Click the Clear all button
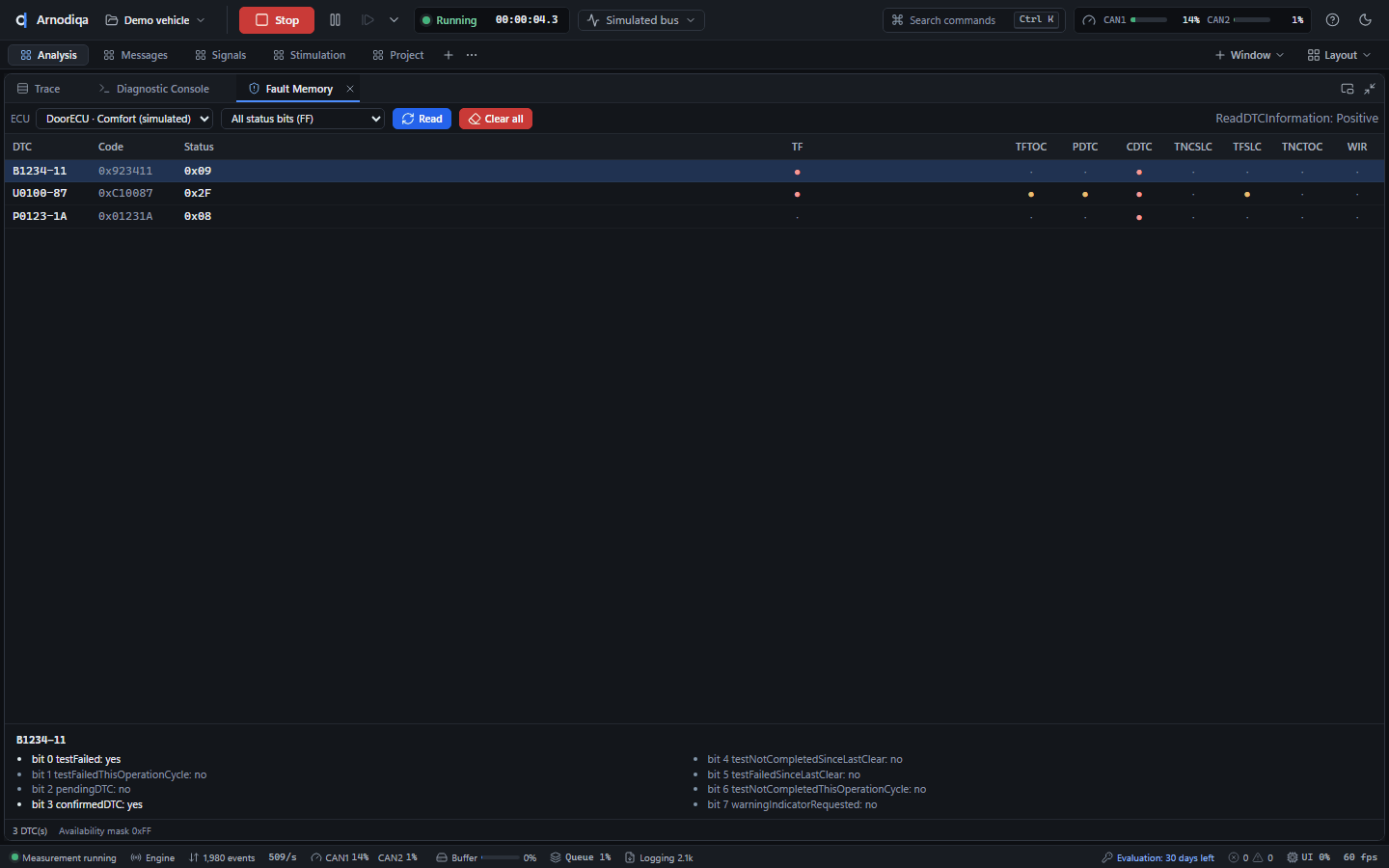Screen dimensions: 1389x868 [496, 119]
